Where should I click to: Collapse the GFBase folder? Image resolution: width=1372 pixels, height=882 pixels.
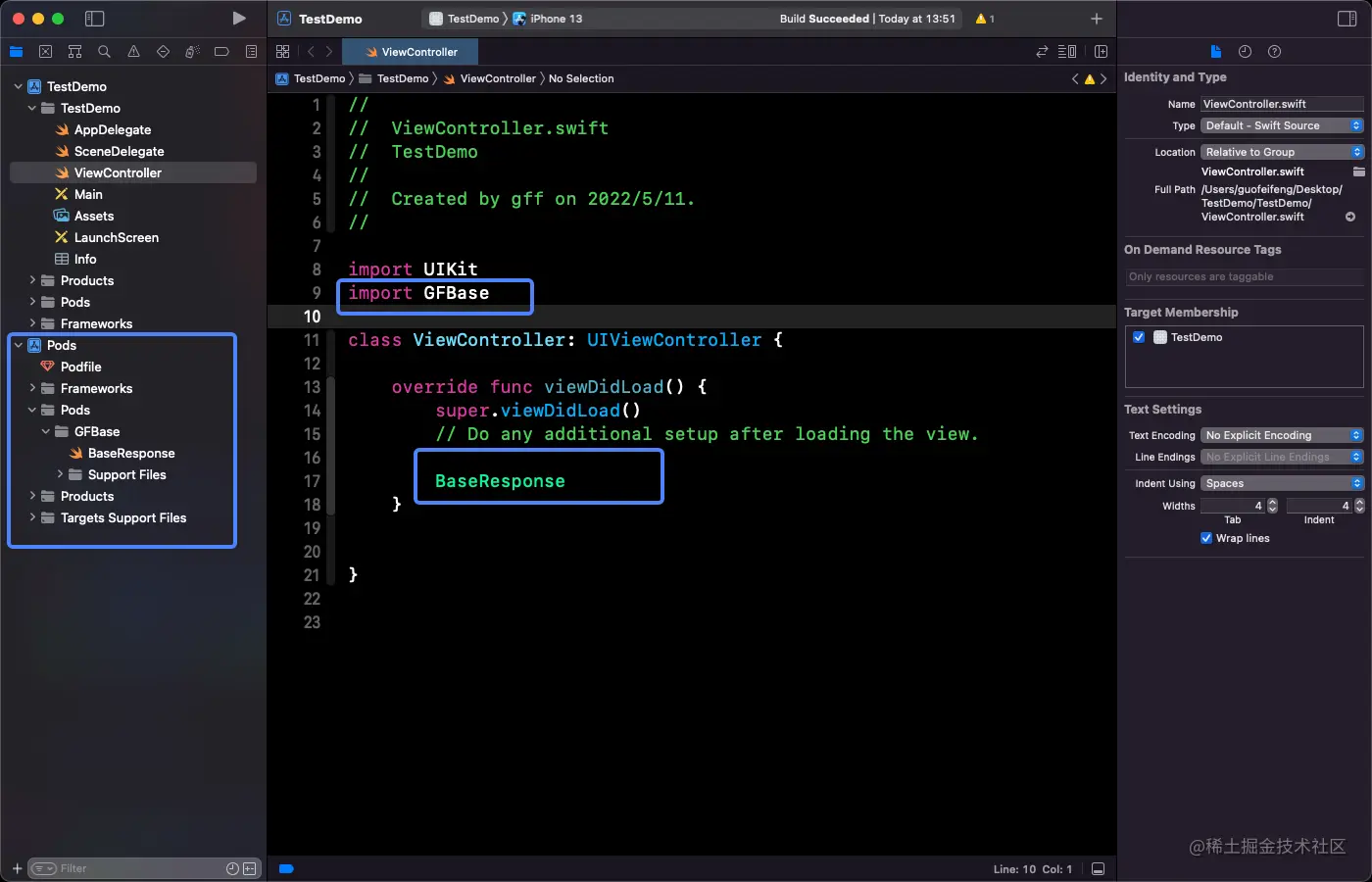click(46, 431)
